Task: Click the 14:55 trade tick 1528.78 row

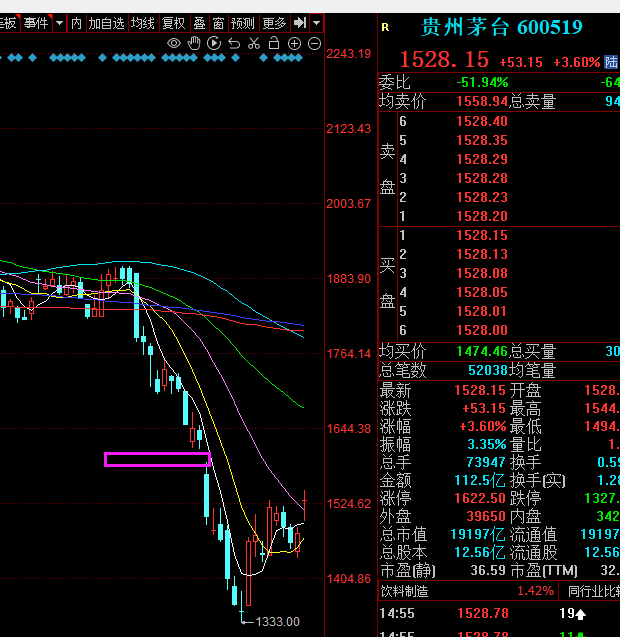Action: tap(499, 613)
